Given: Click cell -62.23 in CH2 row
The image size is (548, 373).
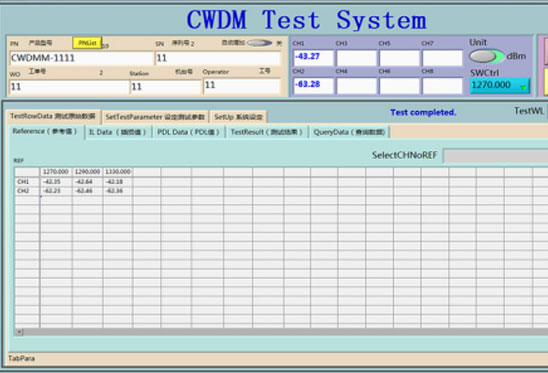Looking at the screenshot, I should [56, 191].
